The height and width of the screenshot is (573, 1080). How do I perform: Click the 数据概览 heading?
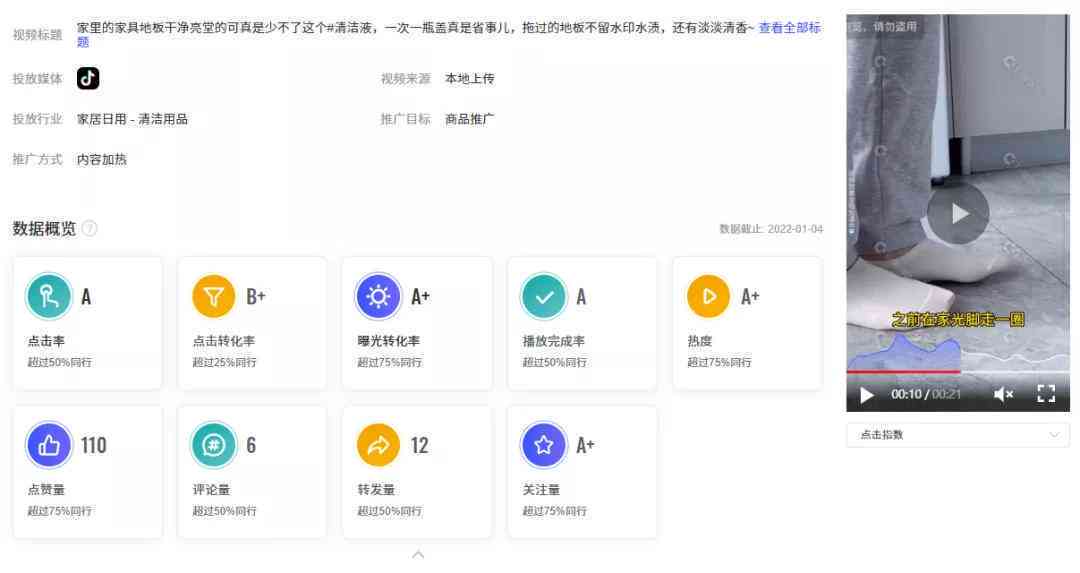[x=44, y=229]
